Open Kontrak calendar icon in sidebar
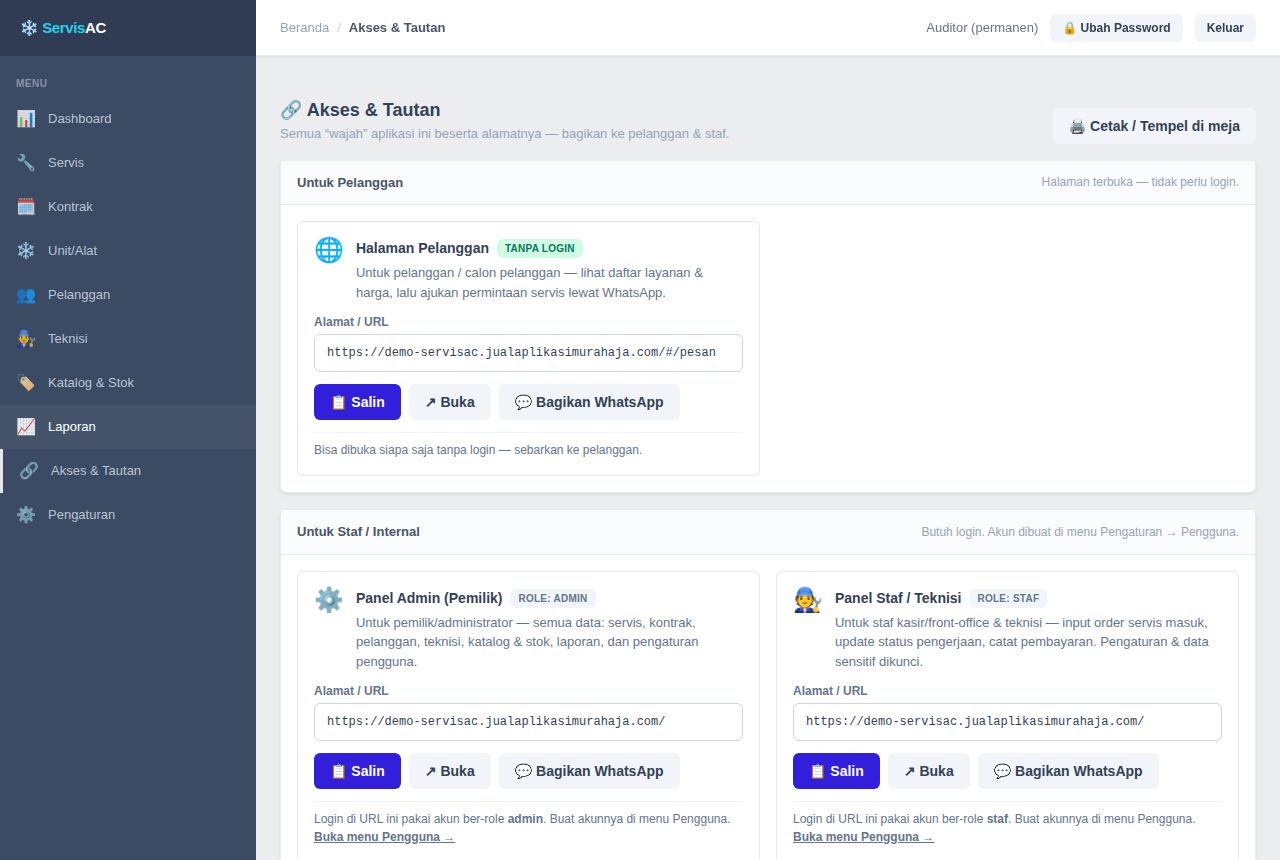This screenshot has width=1280, height=860. pyautogui.click(x=26, y=207)
